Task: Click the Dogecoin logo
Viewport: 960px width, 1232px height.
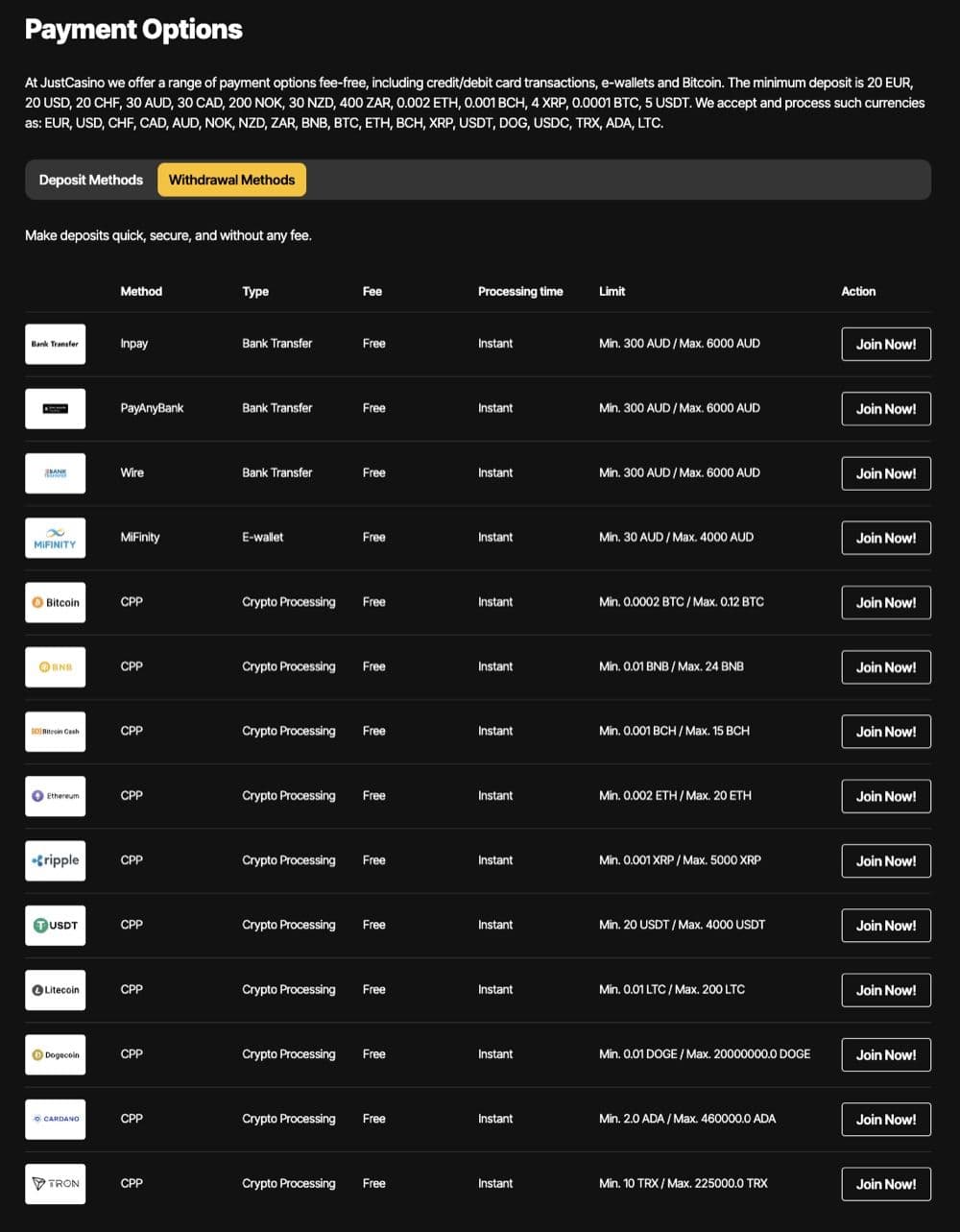Action: [55, 1054]
